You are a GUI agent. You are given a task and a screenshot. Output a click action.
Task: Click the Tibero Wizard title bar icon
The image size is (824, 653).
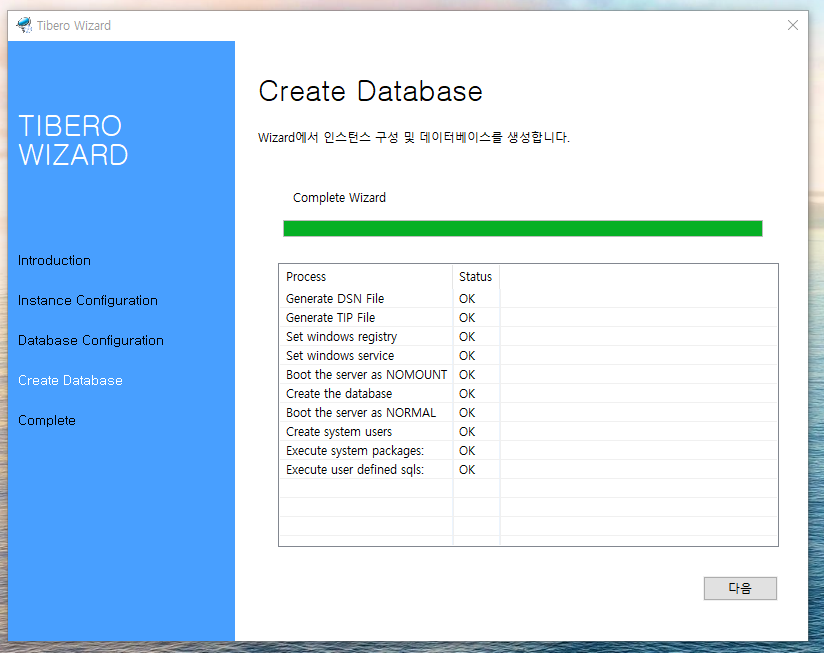24,25
